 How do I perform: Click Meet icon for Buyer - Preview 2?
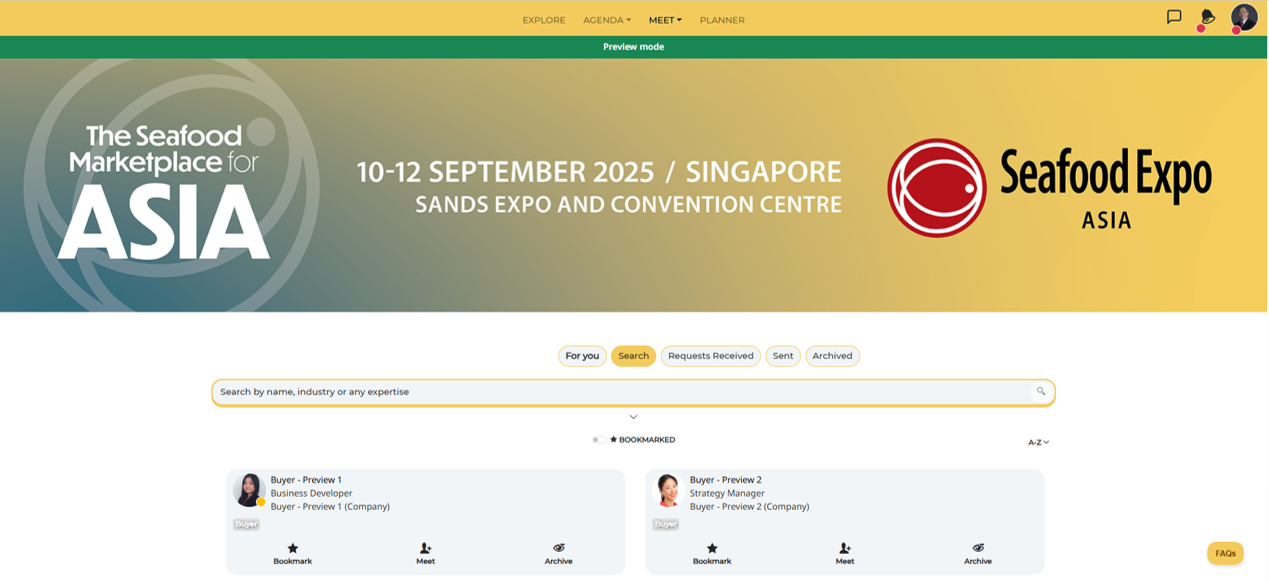coord(845,549)
